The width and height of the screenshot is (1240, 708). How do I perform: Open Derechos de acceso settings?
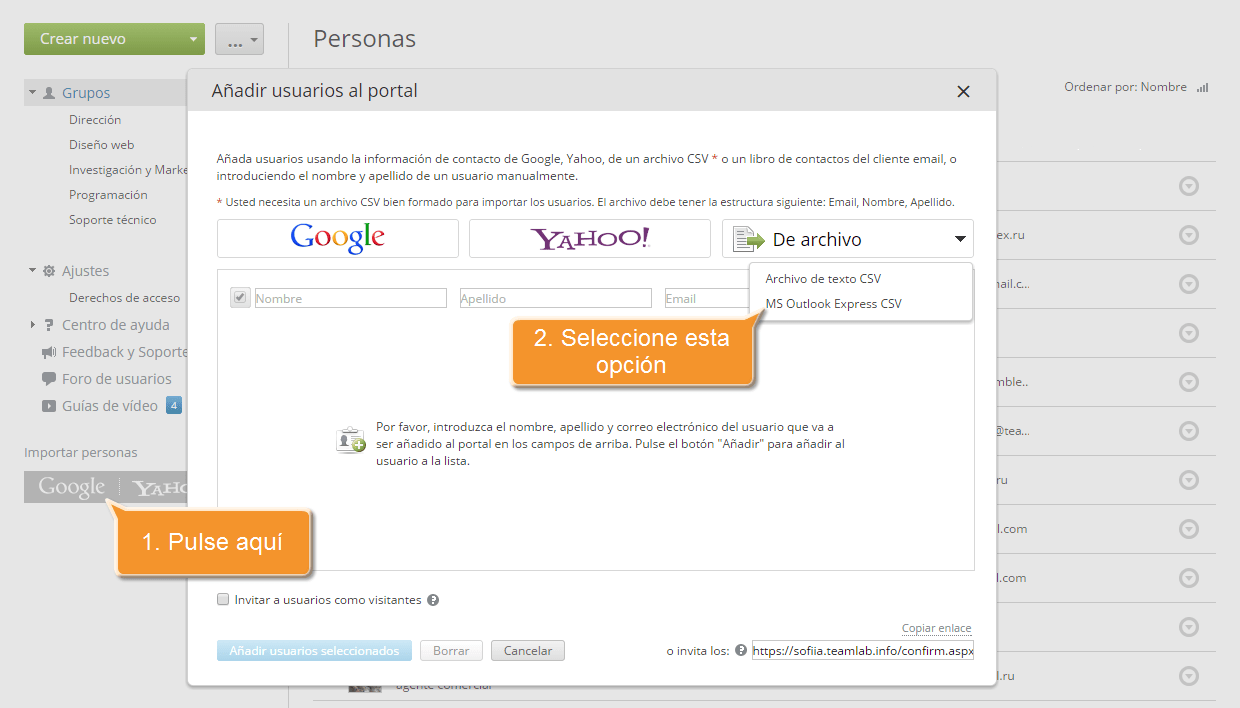(124, 298)
